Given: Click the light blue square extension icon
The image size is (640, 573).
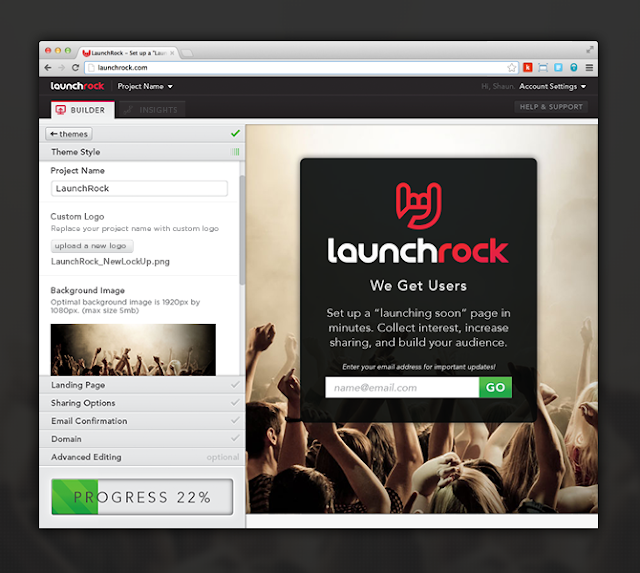Looking at the screenshot, I should point(558,67).
